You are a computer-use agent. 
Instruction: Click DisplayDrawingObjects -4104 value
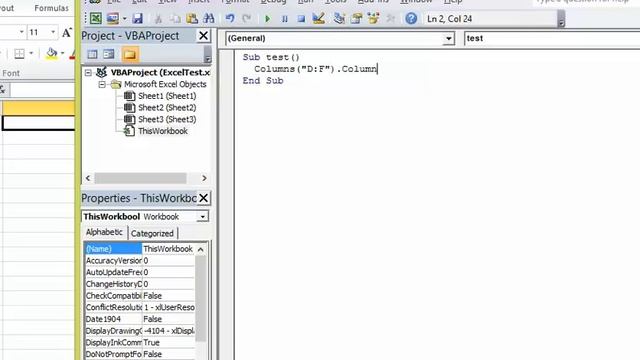pos(168,331)
